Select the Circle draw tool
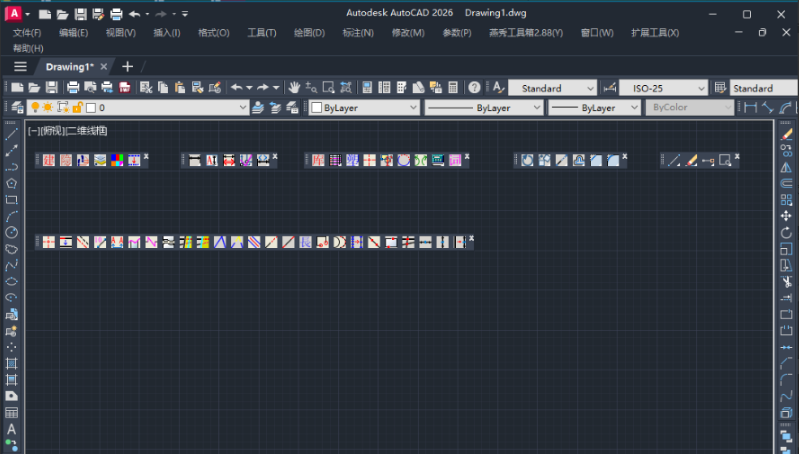The image size is (799, 454). click(11, 232)
